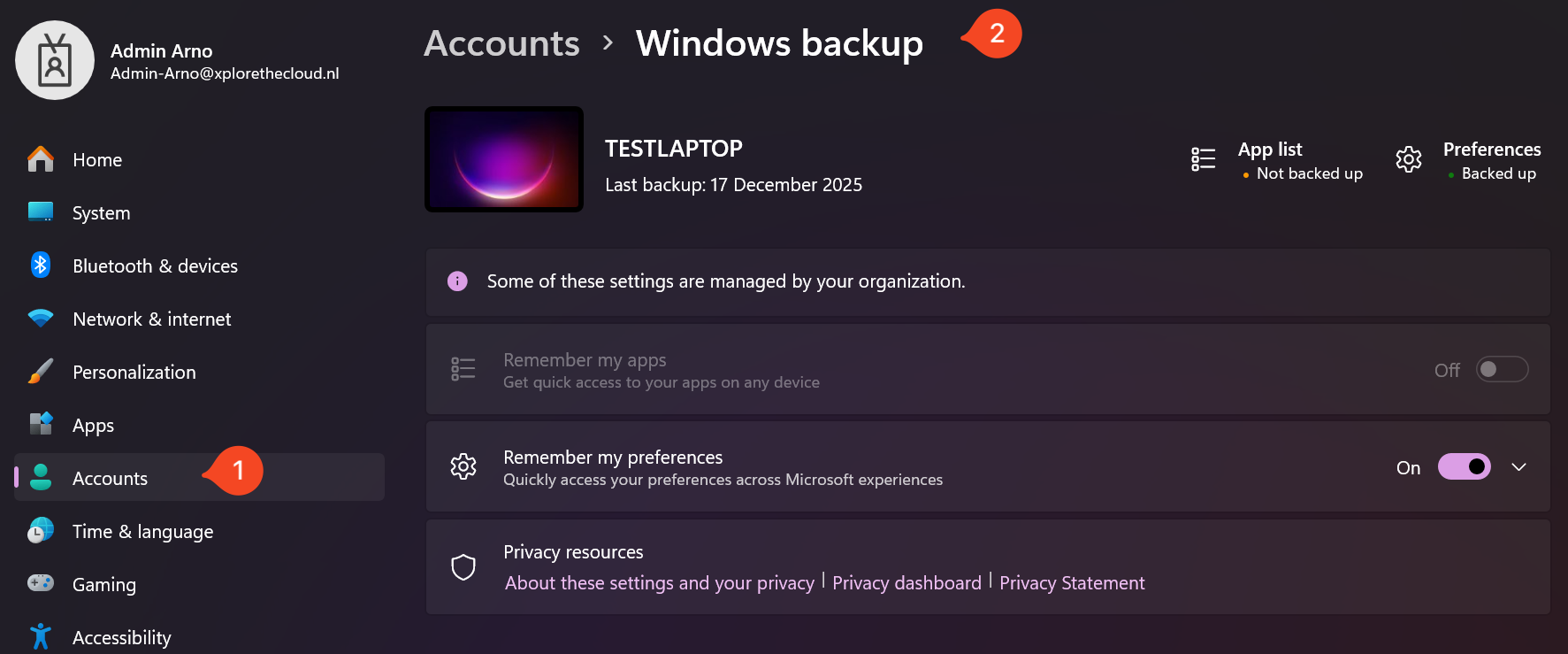Viewport: 1568px width, 654px height.
Task: Click the 'Not backed up' status
Action: [x=1309, y=173]
